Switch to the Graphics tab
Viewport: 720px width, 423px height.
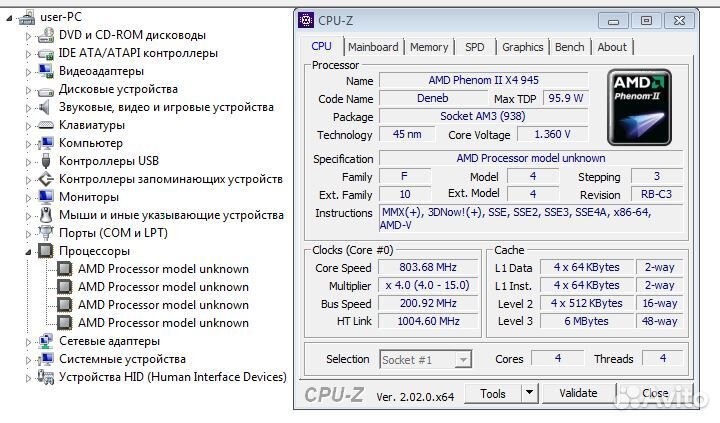coord(523,47)
